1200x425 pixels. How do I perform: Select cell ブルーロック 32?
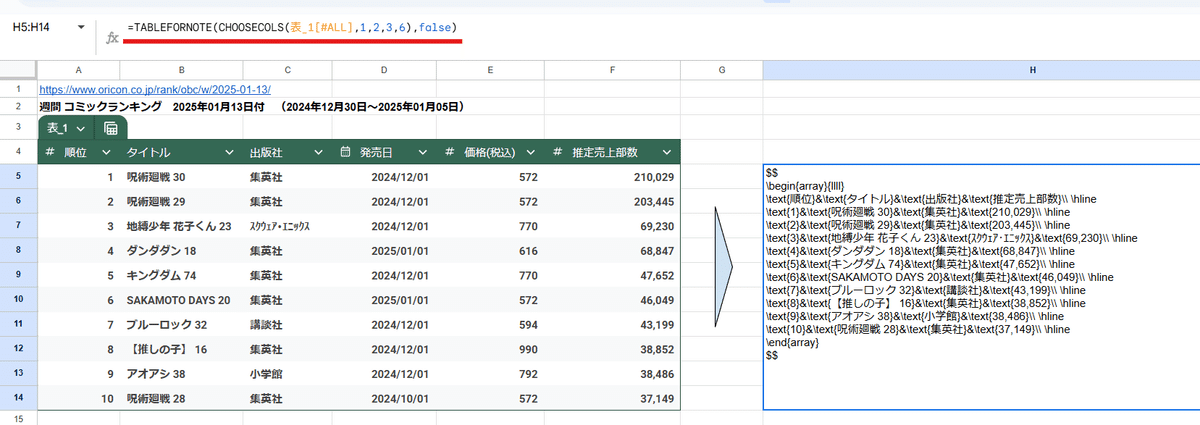(181, 324)
